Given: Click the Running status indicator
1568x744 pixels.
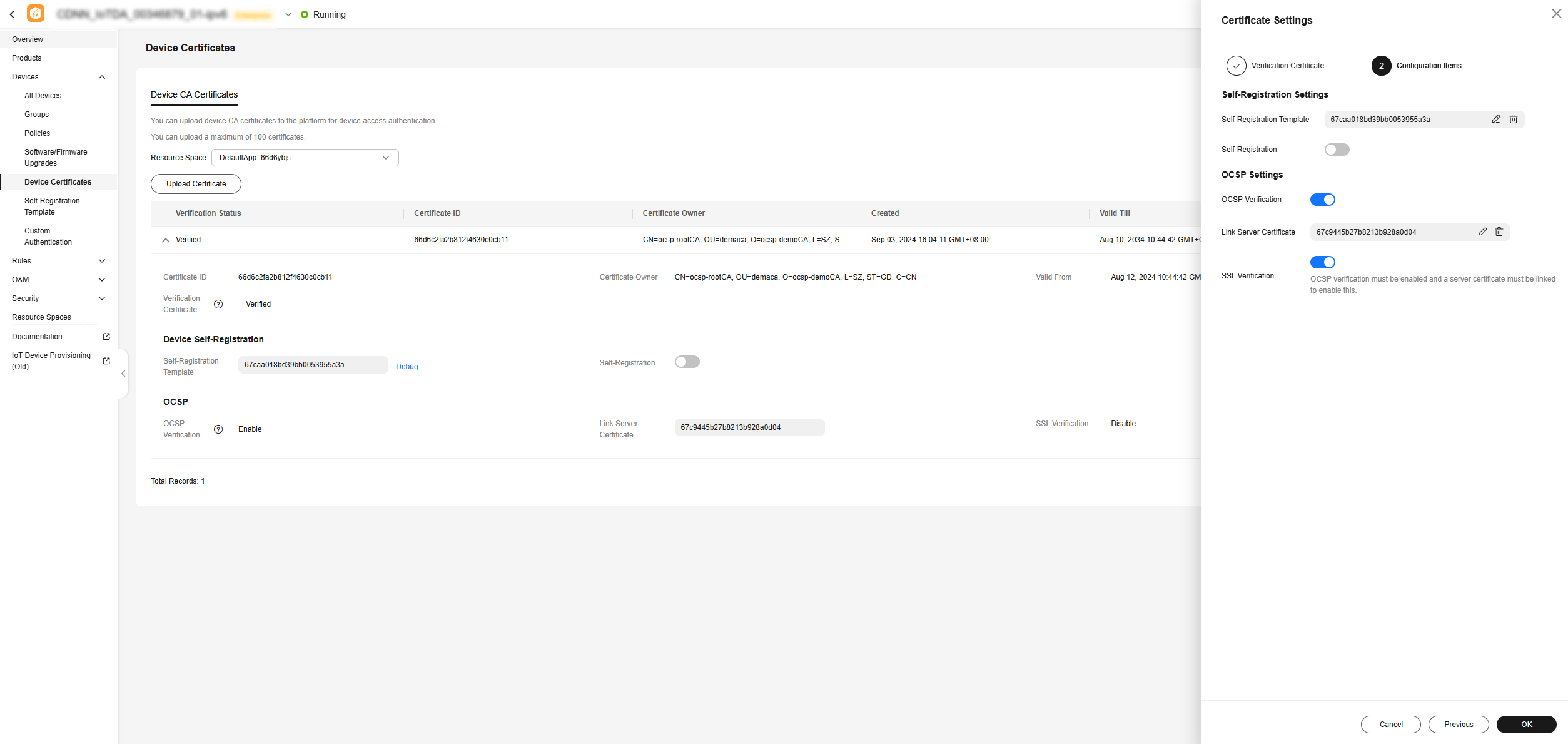Looking at the screenshot, I should click(323, 14).
